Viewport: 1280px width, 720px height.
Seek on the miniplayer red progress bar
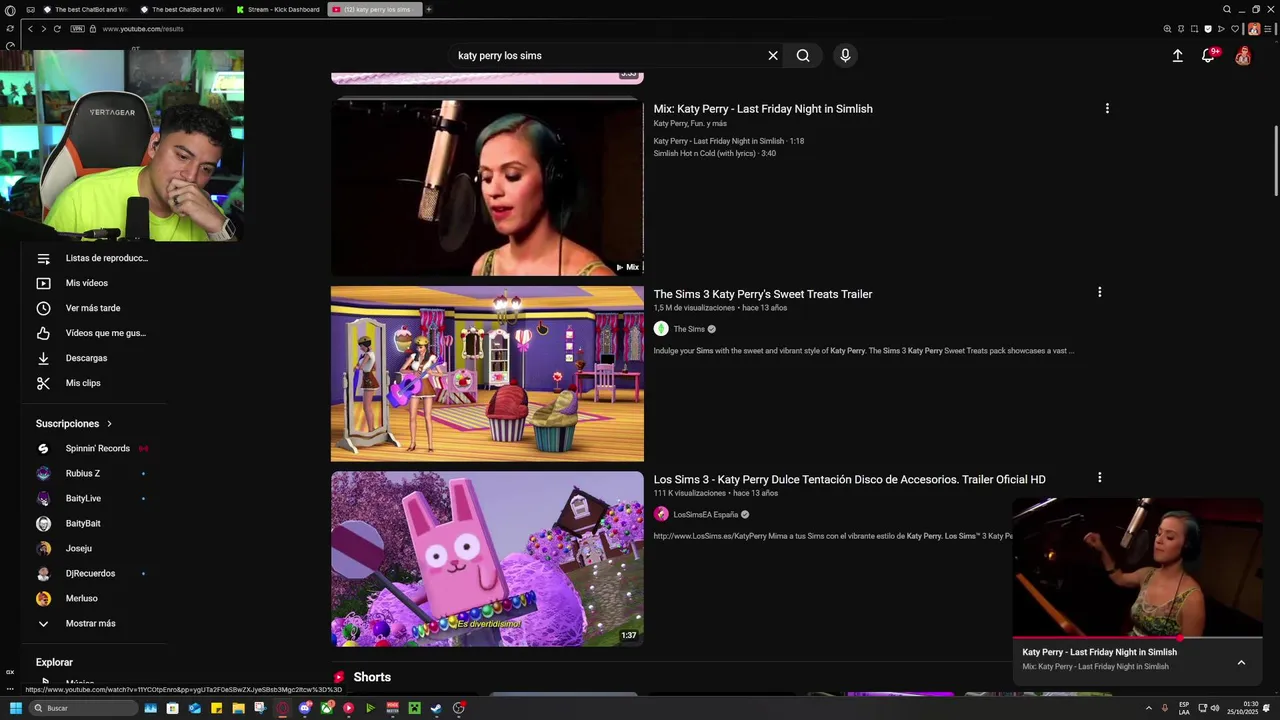click(x=1138, y=638)
